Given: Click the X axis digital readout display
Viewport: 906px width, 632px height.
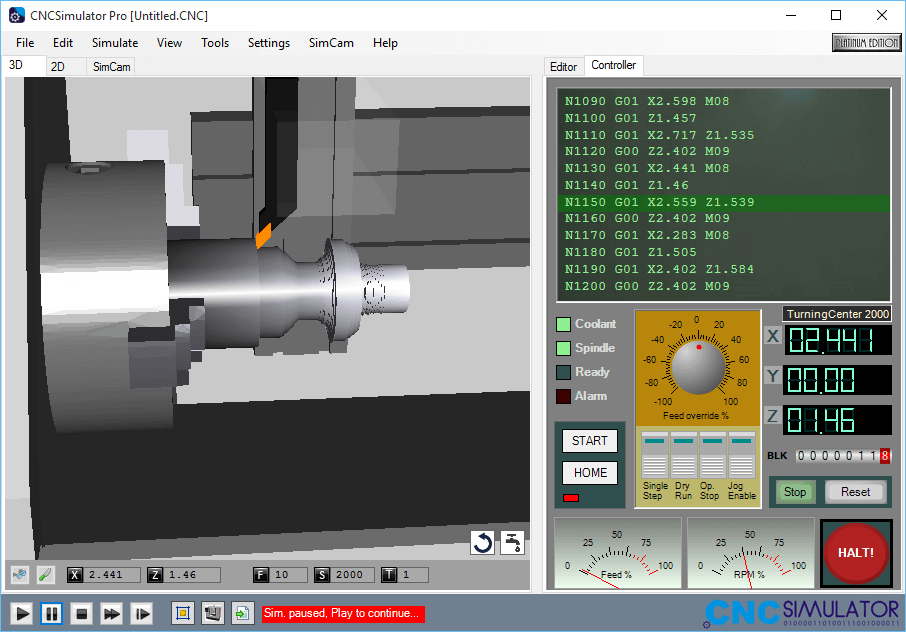Looking at the screenshot, I should click(x=837, y=340).
